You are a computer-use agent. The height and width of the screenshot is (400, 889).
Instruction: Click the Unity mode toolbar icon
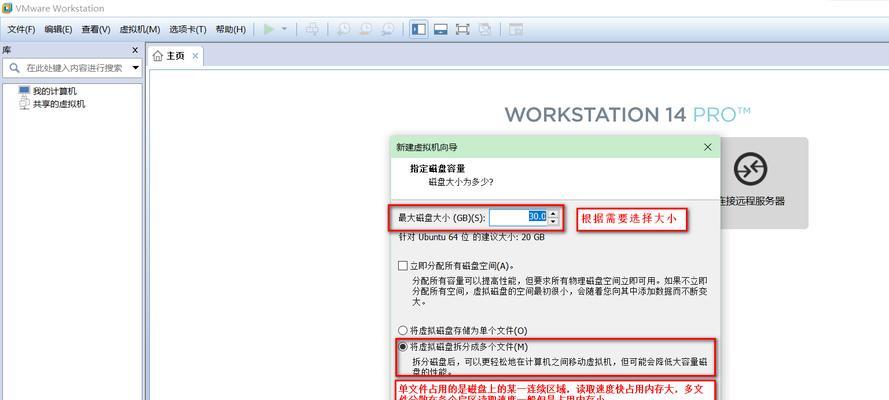click(x=485, y=29)
